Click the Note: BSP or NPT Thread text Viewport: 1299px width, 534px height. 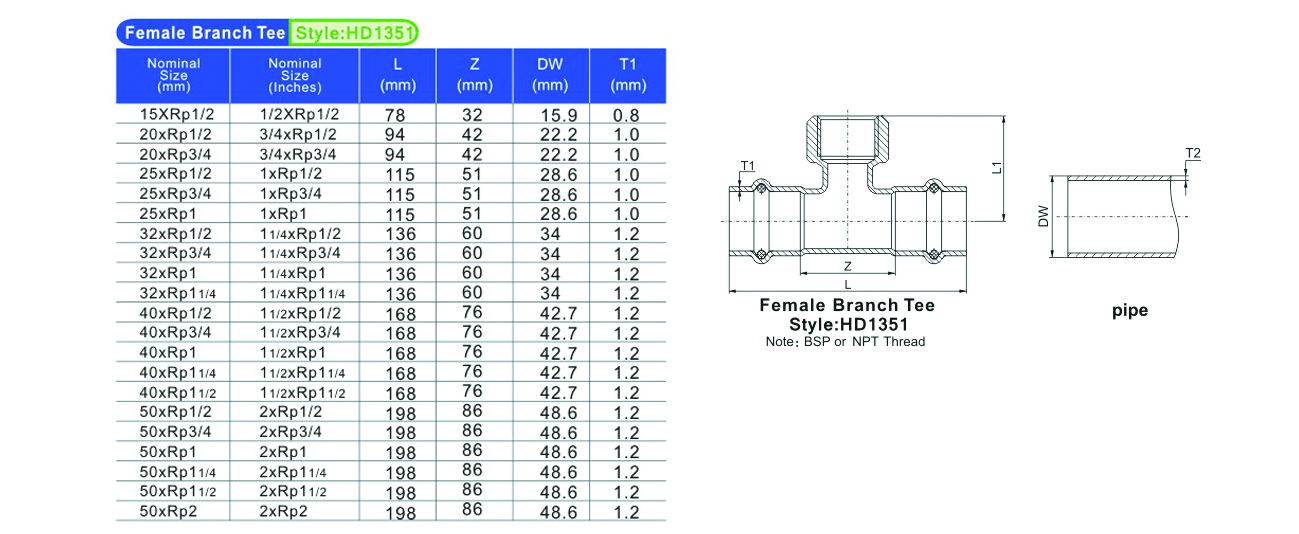click(x=845, y=342)
